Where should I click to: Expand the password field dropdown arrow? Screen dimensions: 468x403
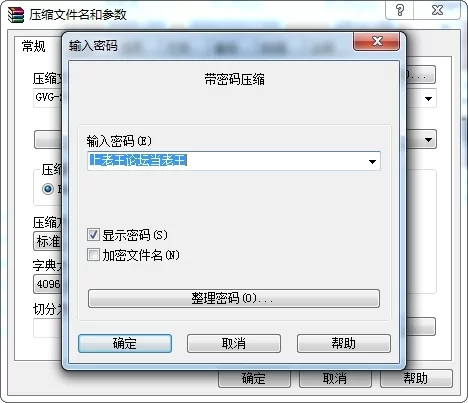pos(372,162)
